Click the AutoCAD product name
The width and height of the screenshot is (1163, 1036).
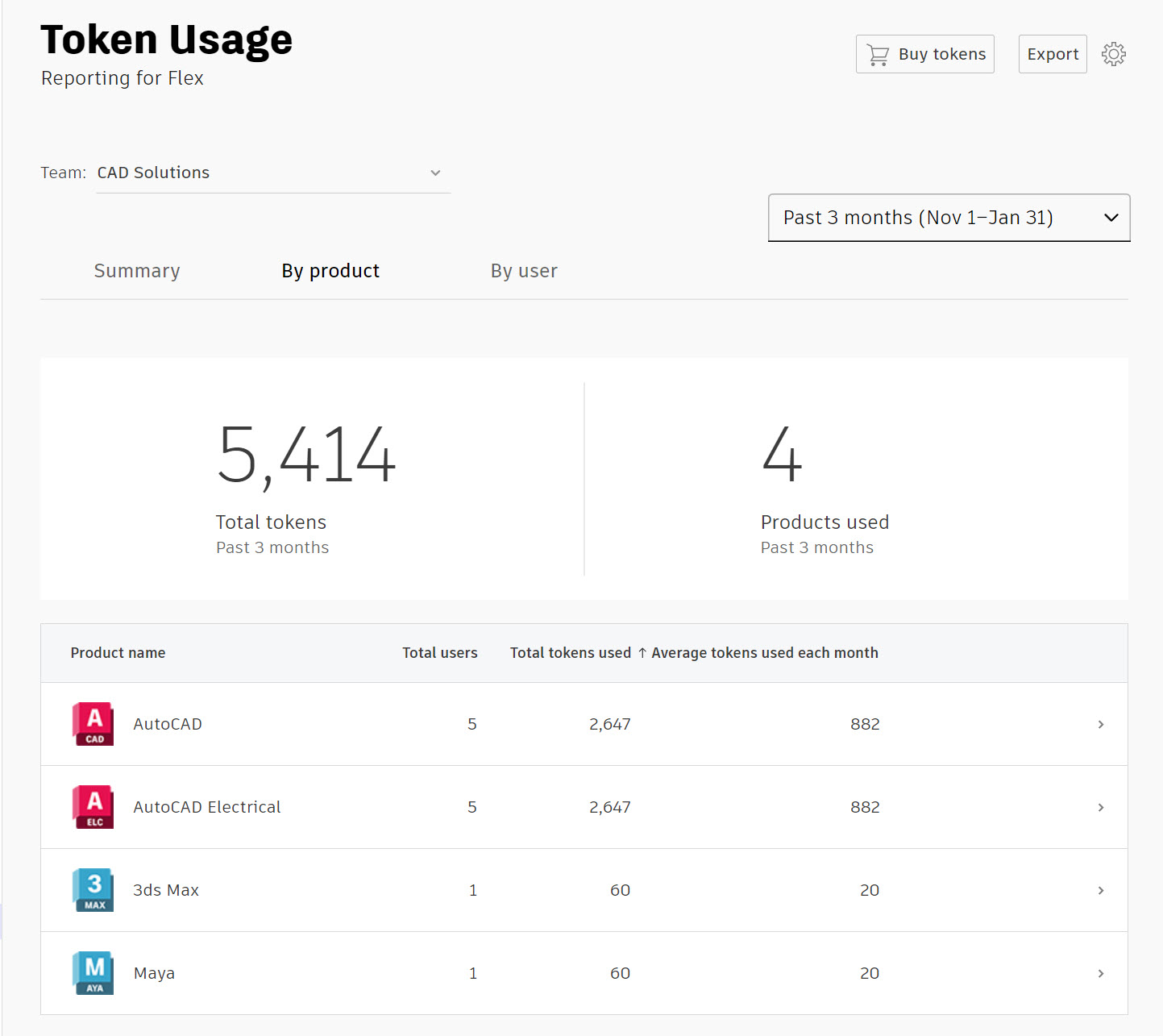point(168,724)
